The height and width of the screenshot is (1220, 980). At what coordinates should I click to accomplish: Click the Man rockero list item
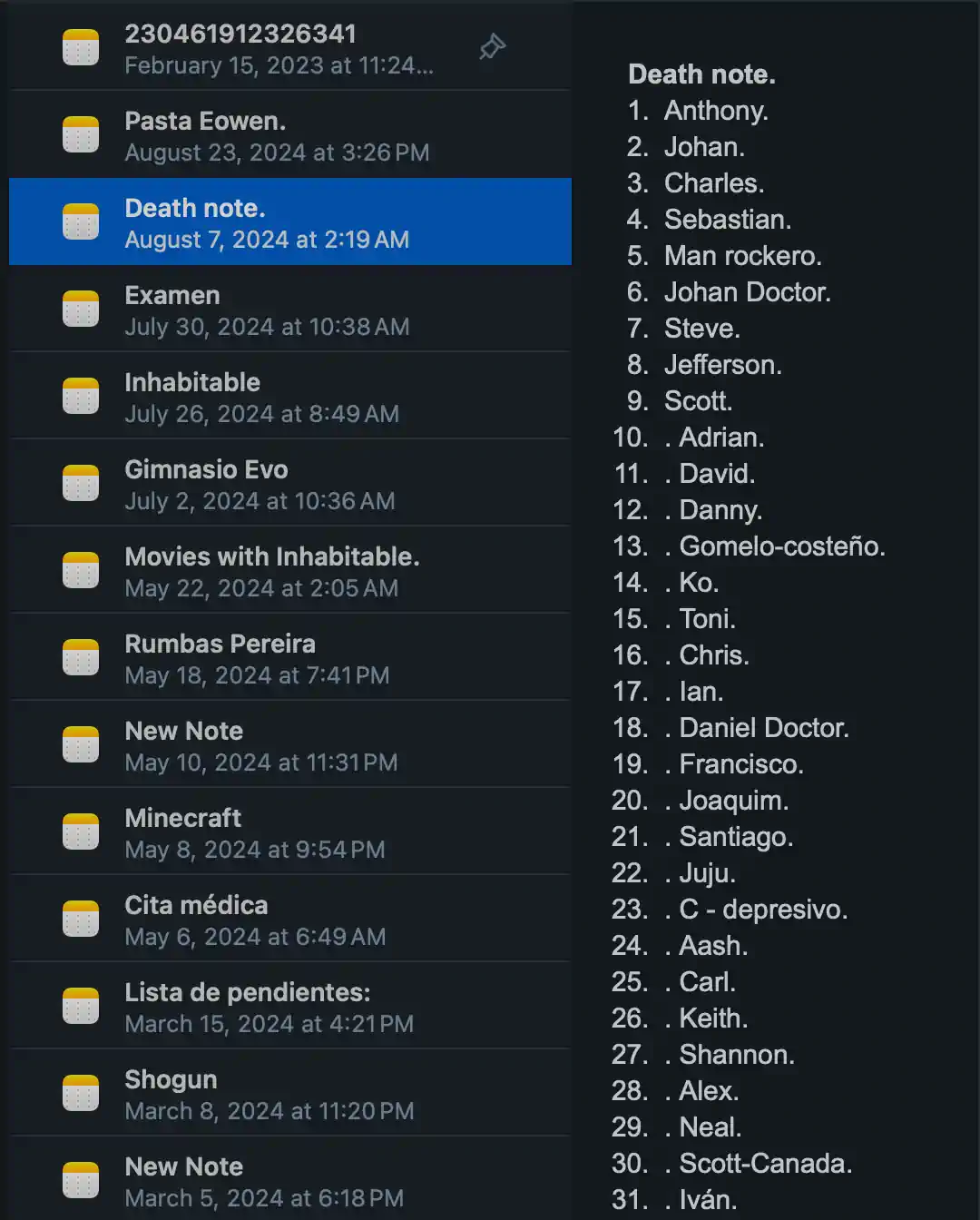pos(742,256)
